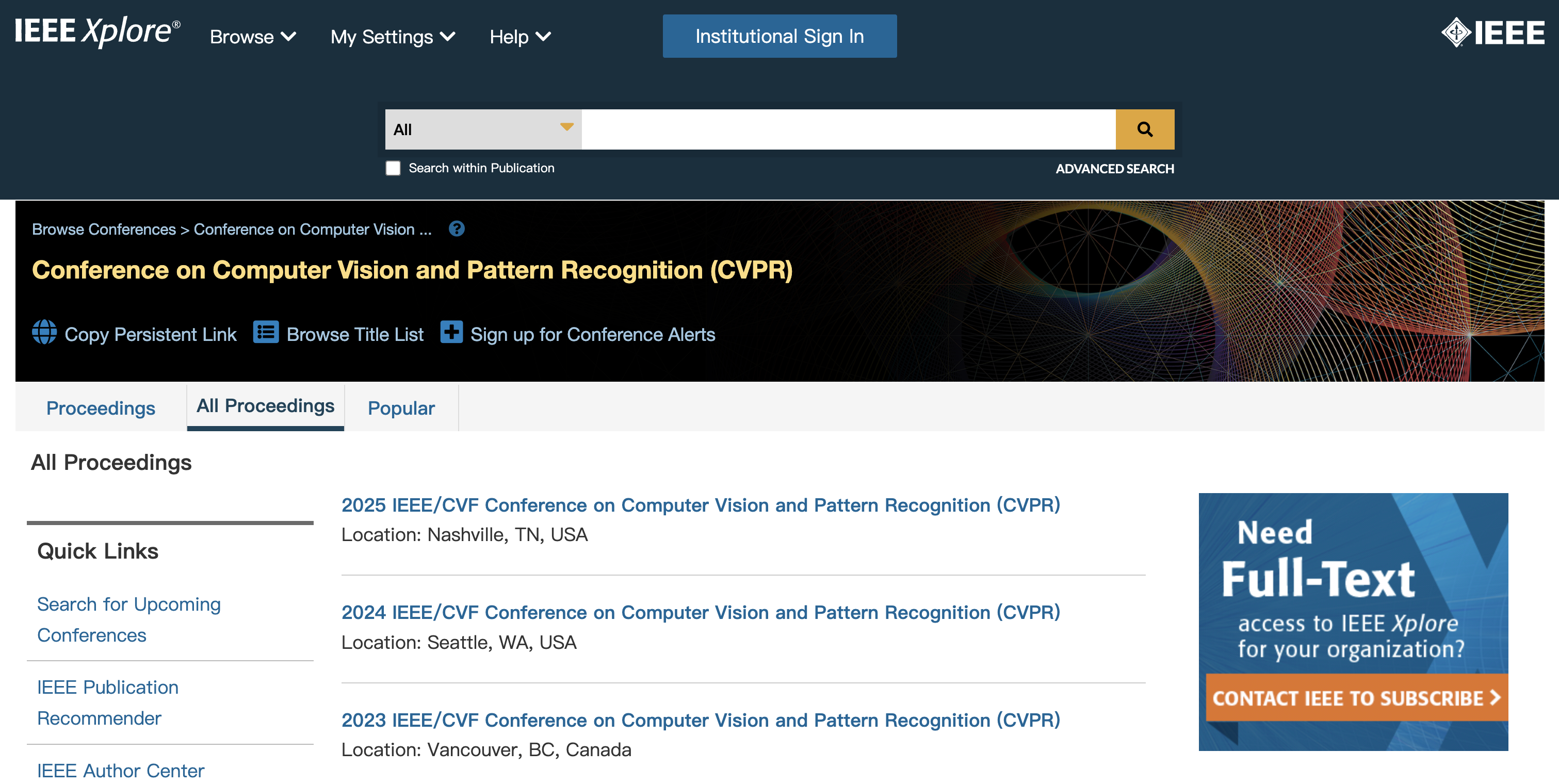Screen dimensions: 1559x784
Task: Open the Help dropdown menu
Action: (520, 37)
